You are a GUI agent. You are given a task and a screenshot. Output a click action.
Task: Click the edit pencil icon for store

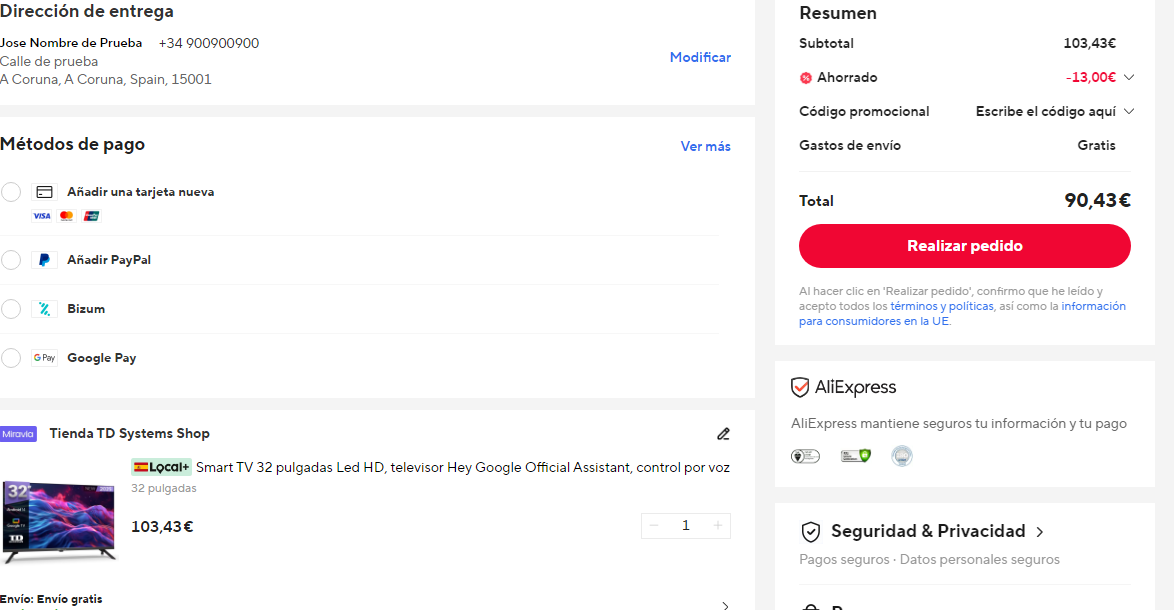coord(723,433)
